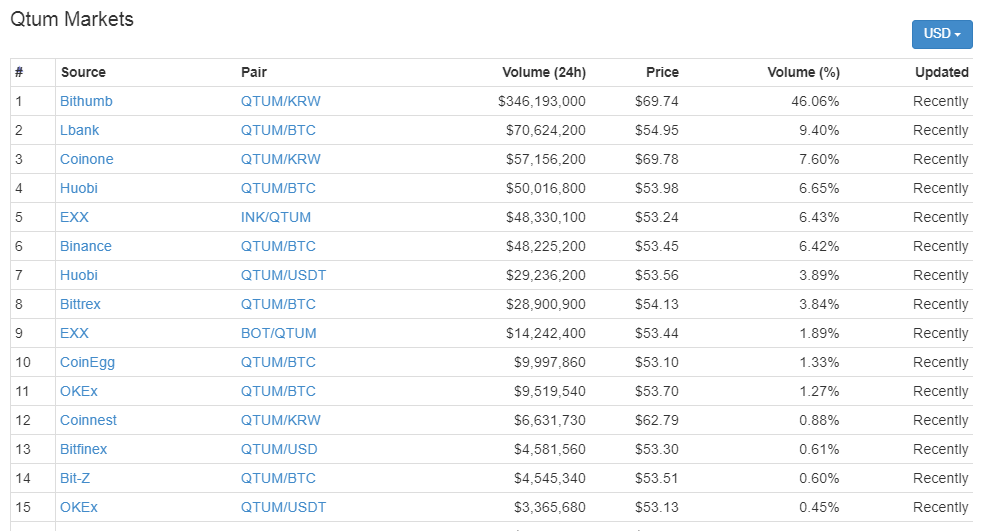
Task: Click the Source column header
Action: click(83, 73)
